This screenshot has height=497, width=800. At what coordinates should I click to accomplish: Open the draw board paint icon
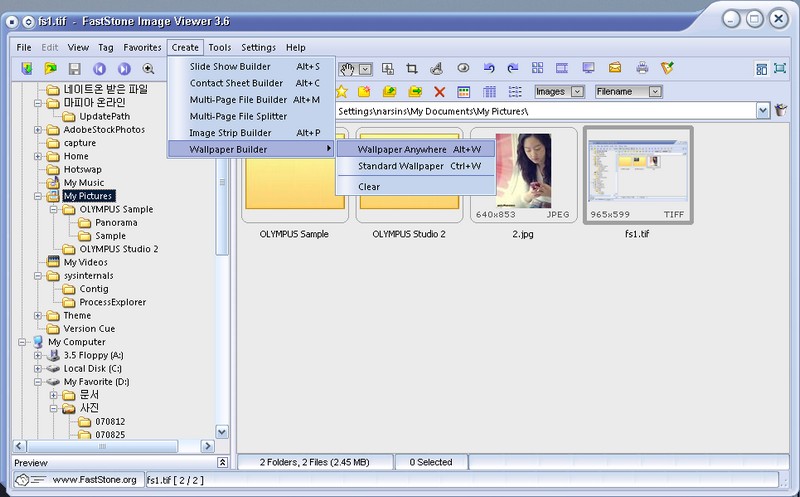(437, 68)
